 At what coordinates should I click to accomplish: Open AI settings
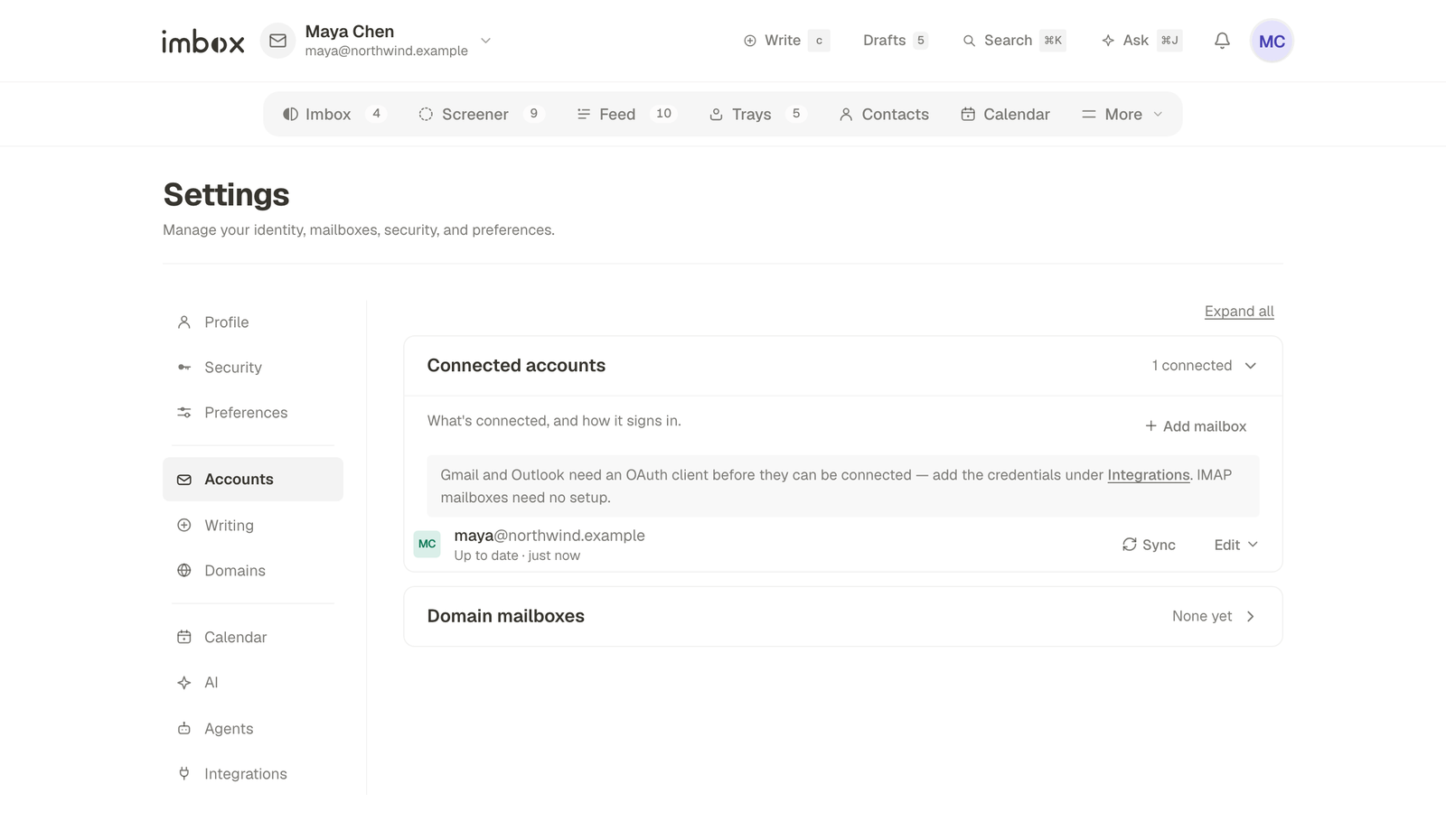[x=253, y=683]
